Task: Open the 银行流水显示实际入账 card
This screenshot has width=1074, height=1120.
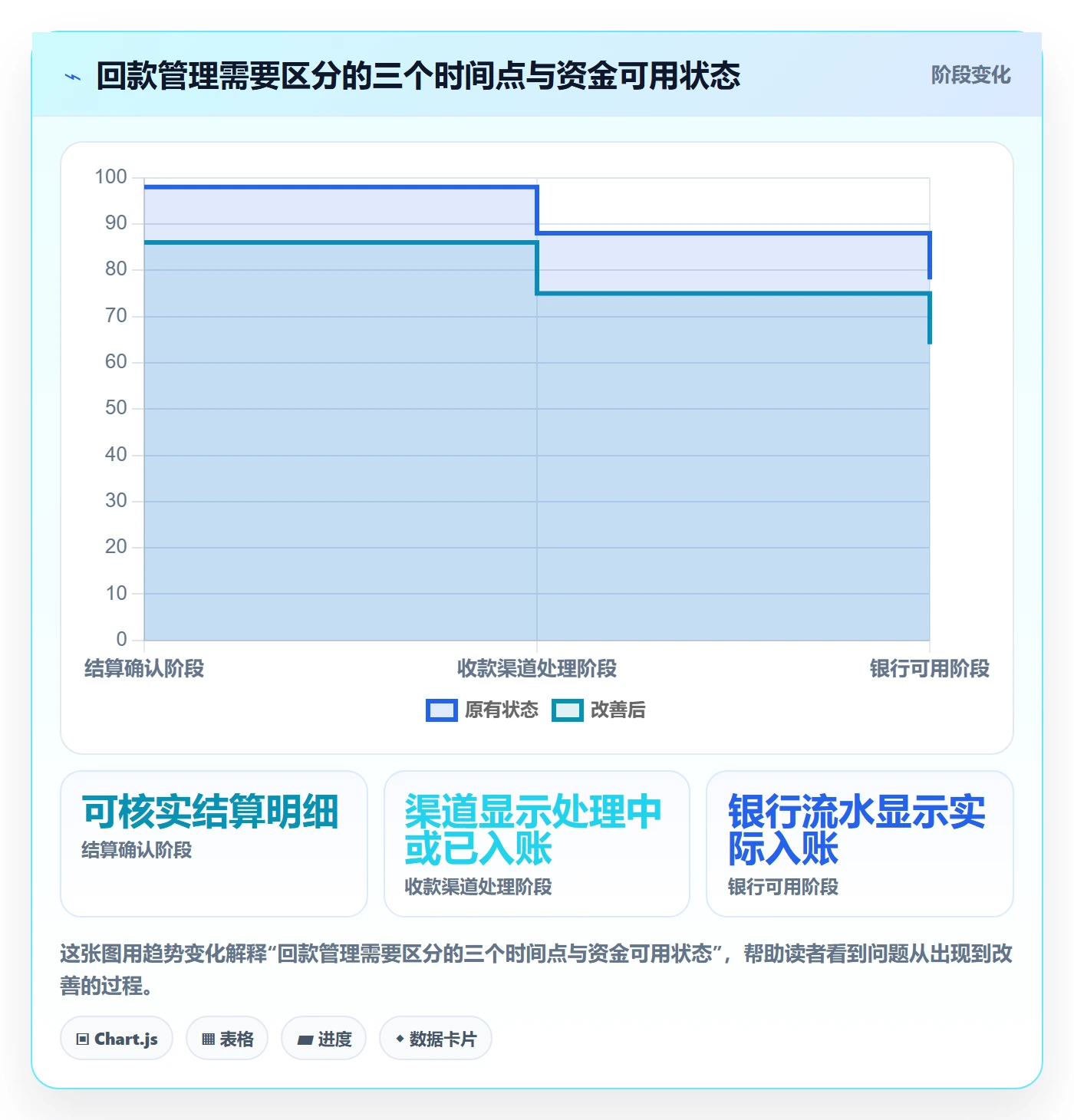Action: click(x=860, y=844)
